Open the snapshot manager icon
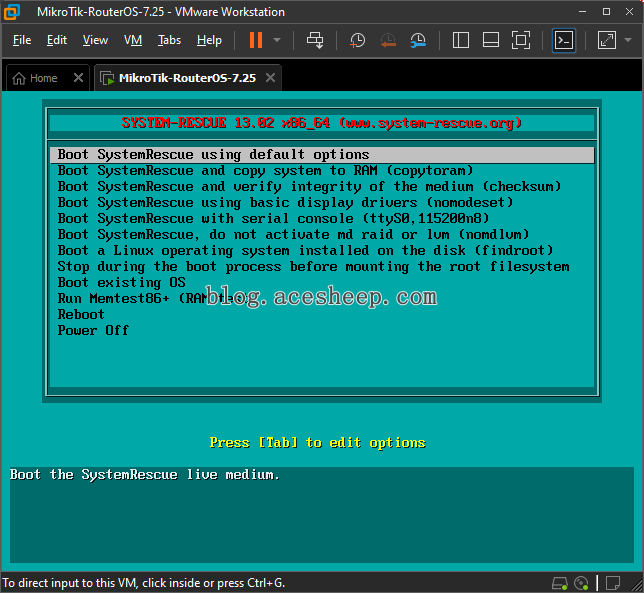The image size is (644, 593). tap(418, 40)
